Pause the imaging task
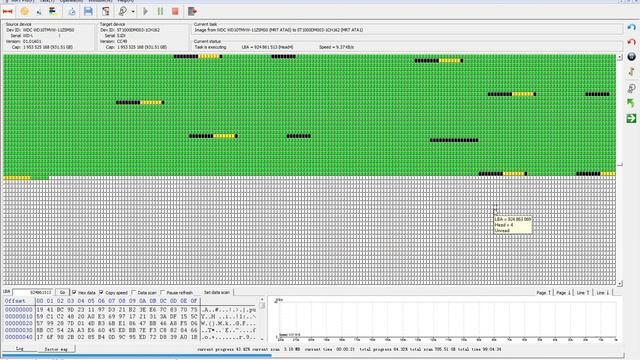This screenshot has height=360, width=640. tap(160, 11)
